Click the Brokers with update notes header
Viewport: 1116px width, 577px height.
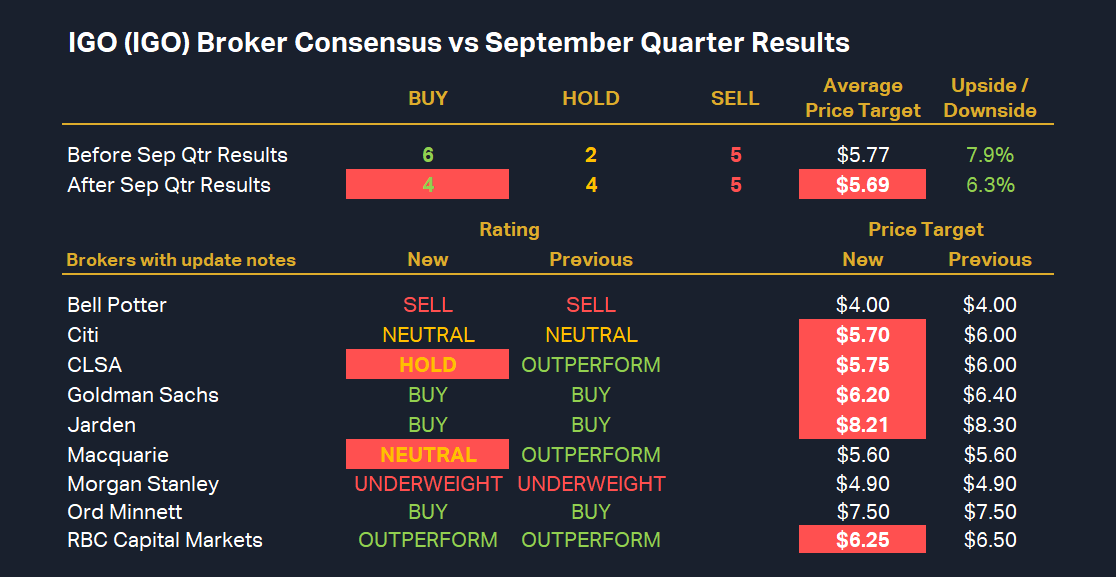point(181,260)
